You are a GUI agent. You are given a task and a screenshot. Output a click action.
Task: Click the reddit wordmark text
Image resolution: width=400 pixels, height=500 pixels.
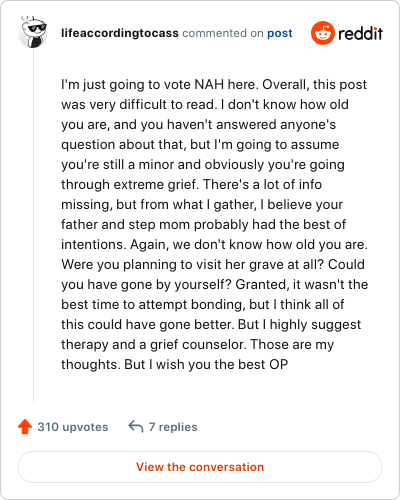click(x=360, y=33)
